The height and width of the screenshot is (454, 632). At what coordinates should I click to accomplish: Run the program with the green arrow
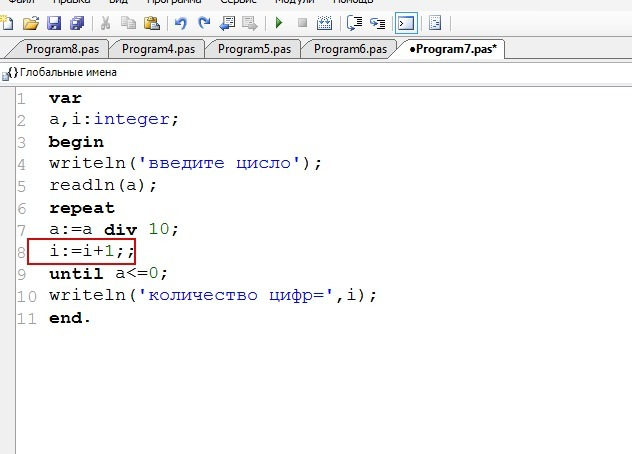[x=279, y=23]
